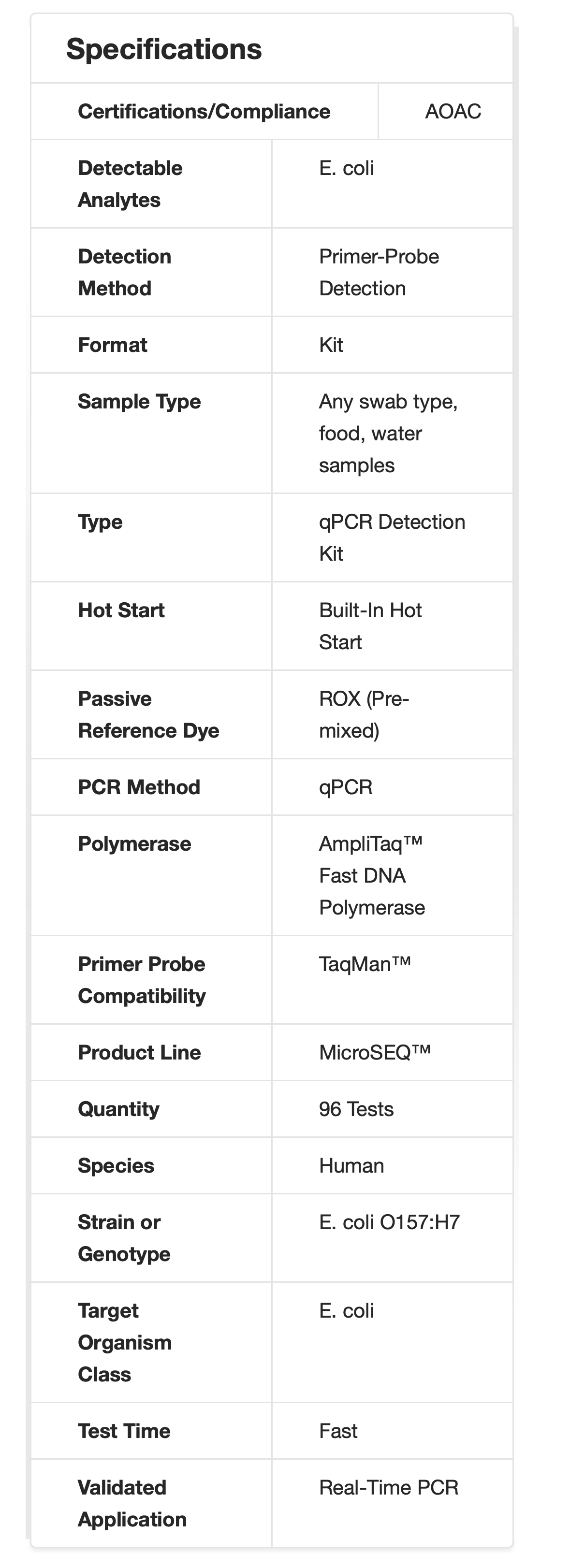
Task: Select the Species row label
Action: coord(116,1166)
